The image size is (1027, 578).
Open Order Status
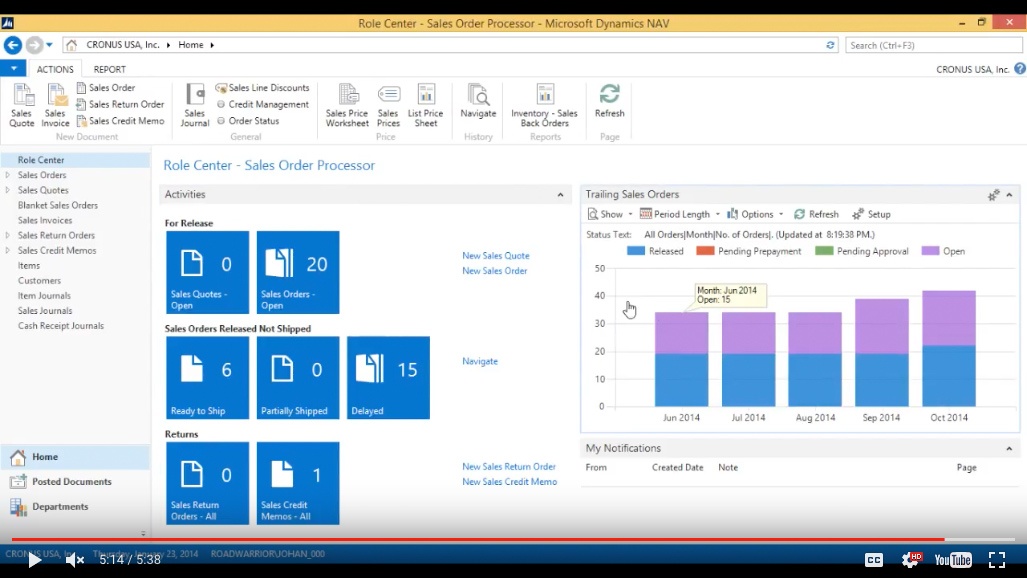tap(248, 121)
